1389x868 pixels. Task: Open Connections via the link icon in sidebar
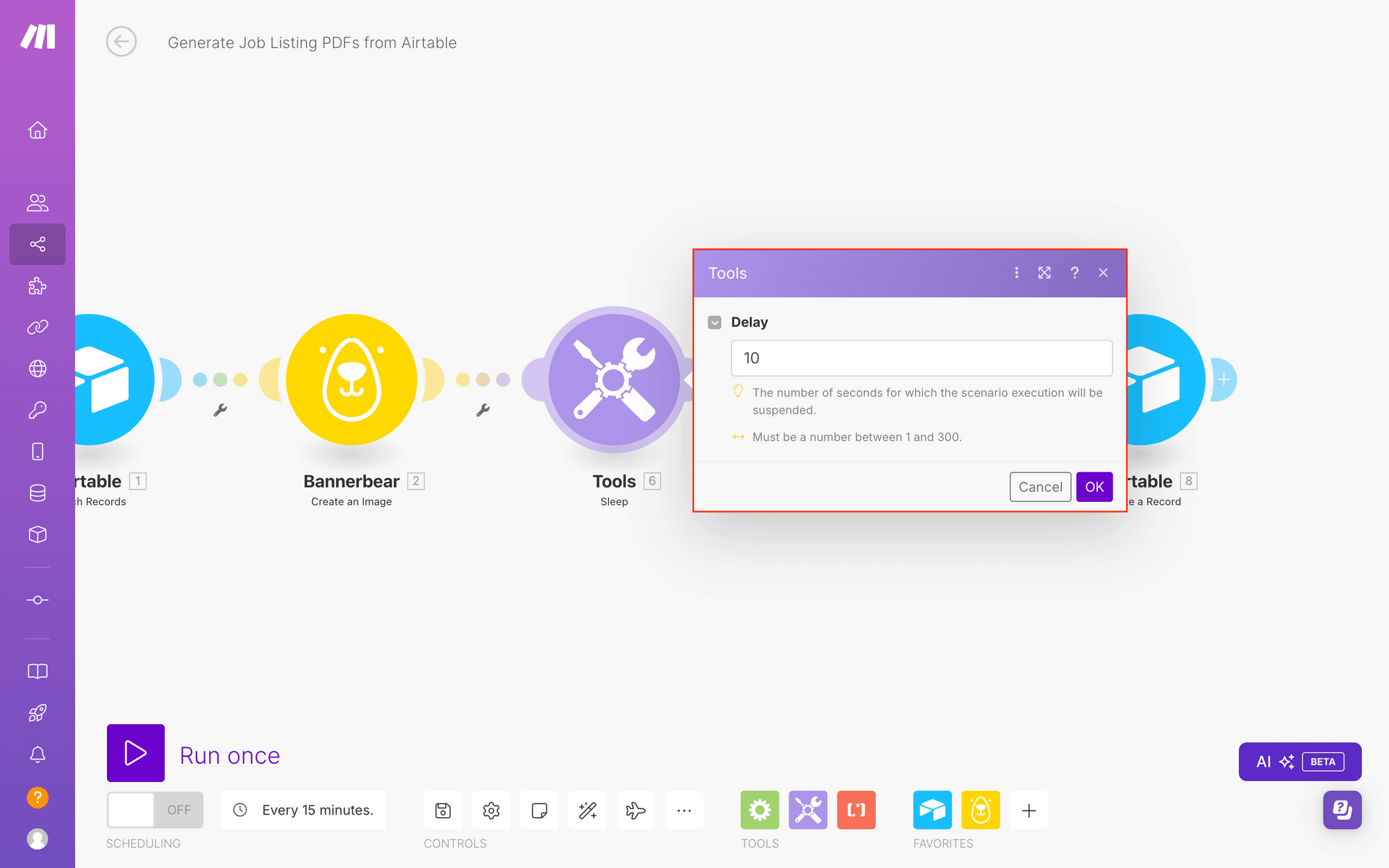(x=38, y=327)
